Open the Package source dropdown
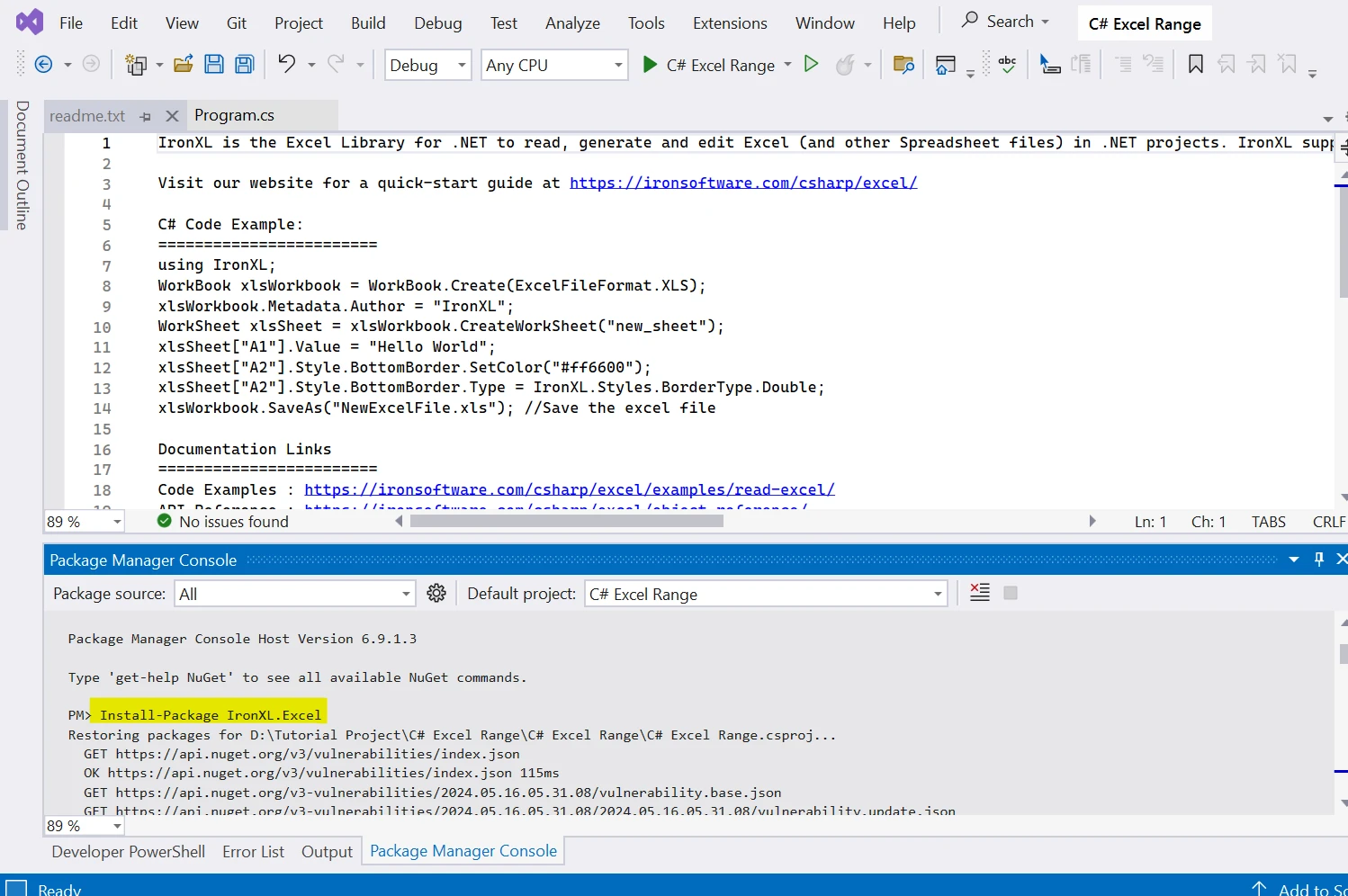The width and height of the screenshot is (1348, 896). tap(293, 594)
